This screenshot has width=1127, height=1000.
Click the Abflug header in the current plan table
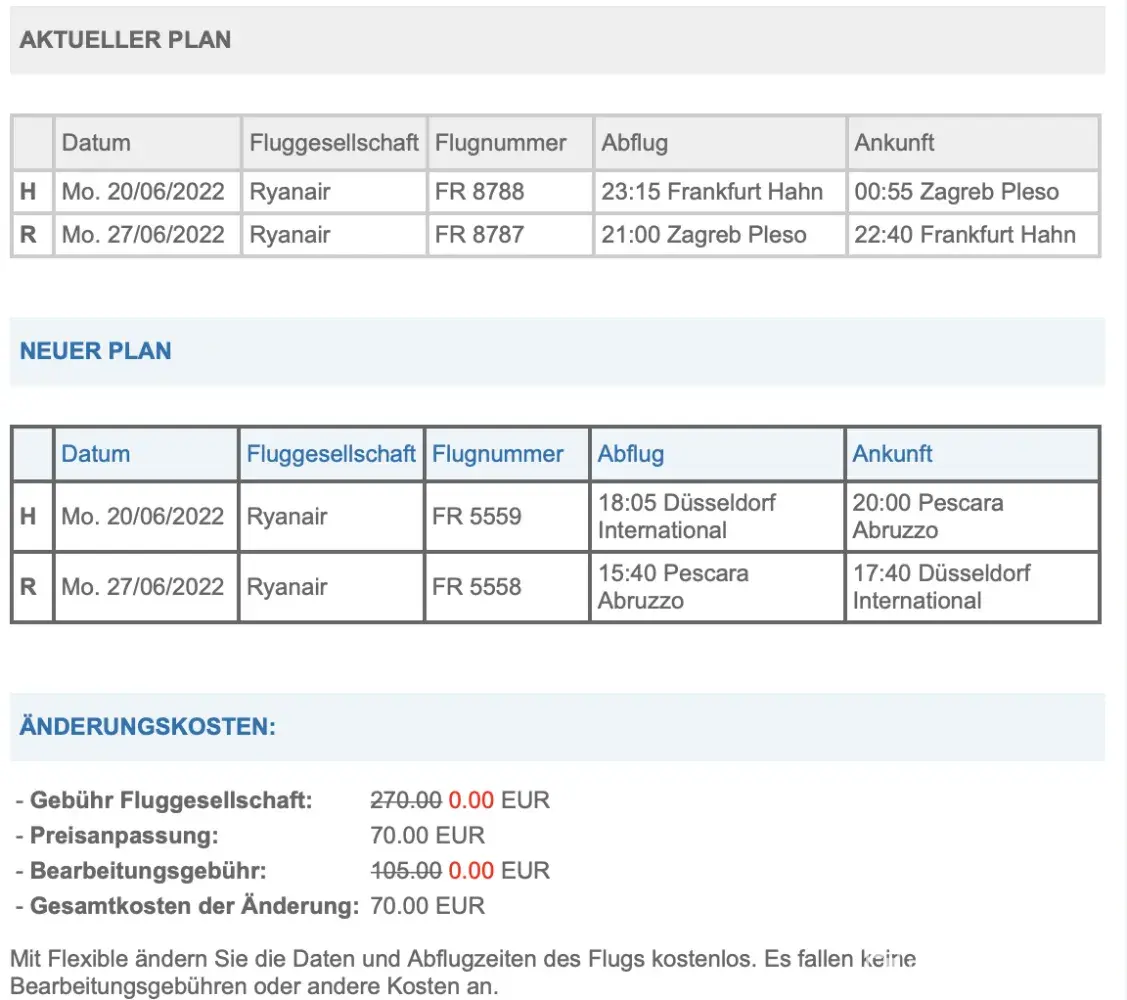tap(634, 142)
